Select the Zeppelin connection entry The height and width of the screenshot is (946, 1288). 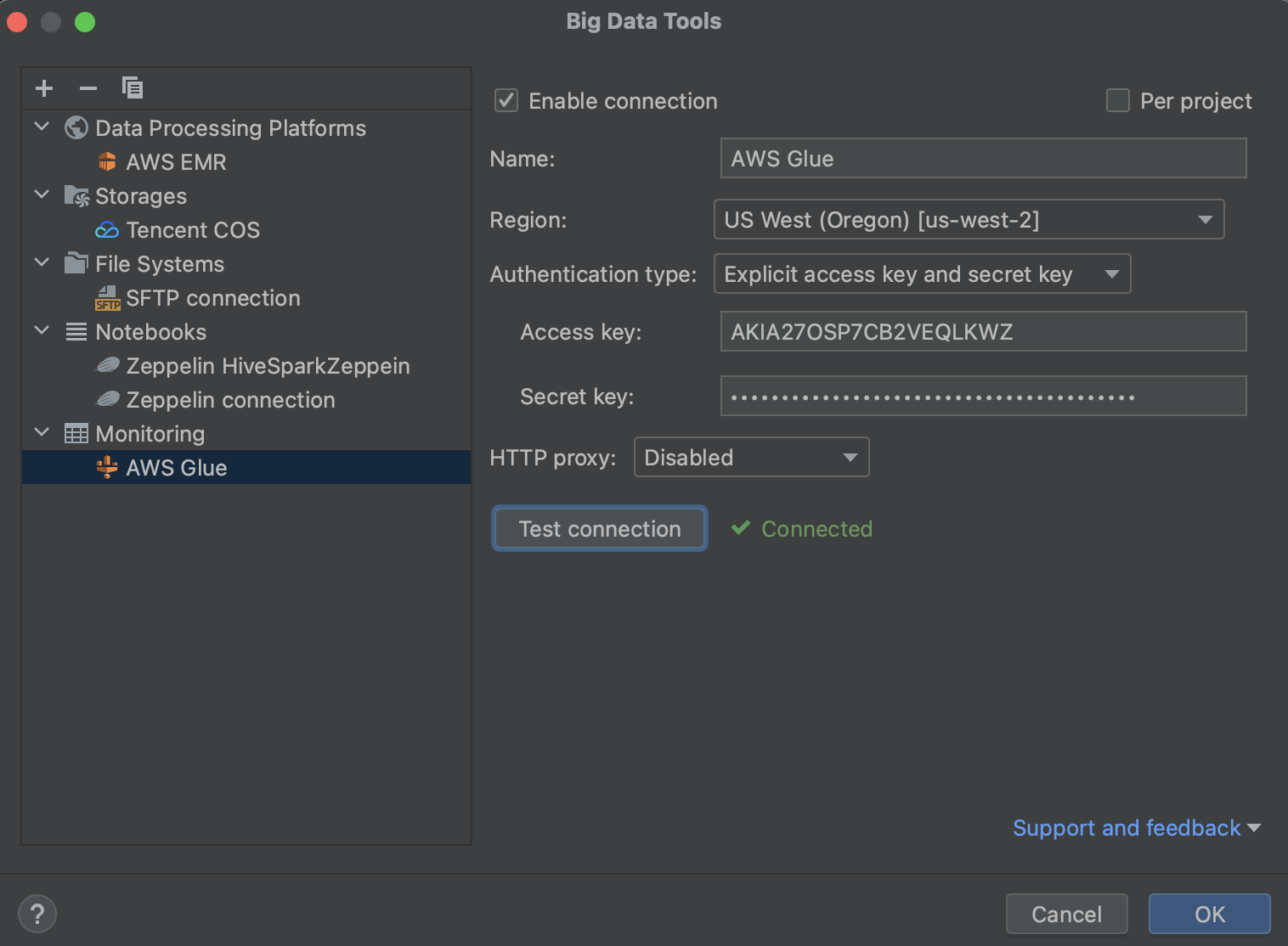tap(231, 399)
